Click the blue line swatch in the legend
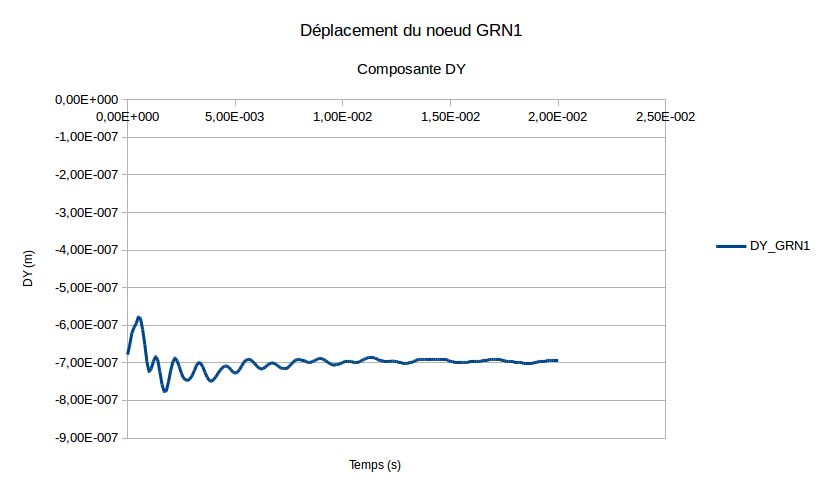 pos(731,246)
